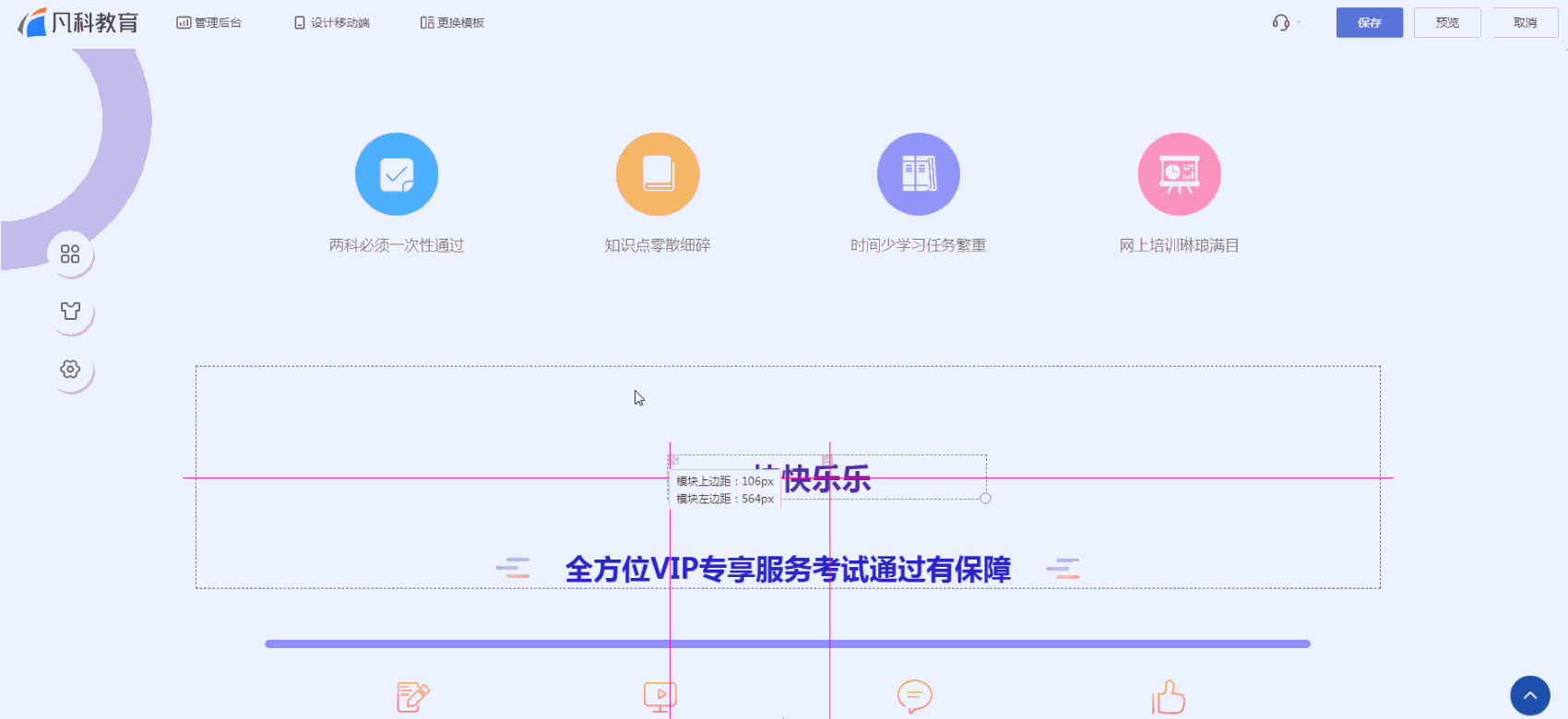Viewport: 1568px width, 719px height.
Task: Click the notepad with pencil icon
Action: (x=413, y=697)
